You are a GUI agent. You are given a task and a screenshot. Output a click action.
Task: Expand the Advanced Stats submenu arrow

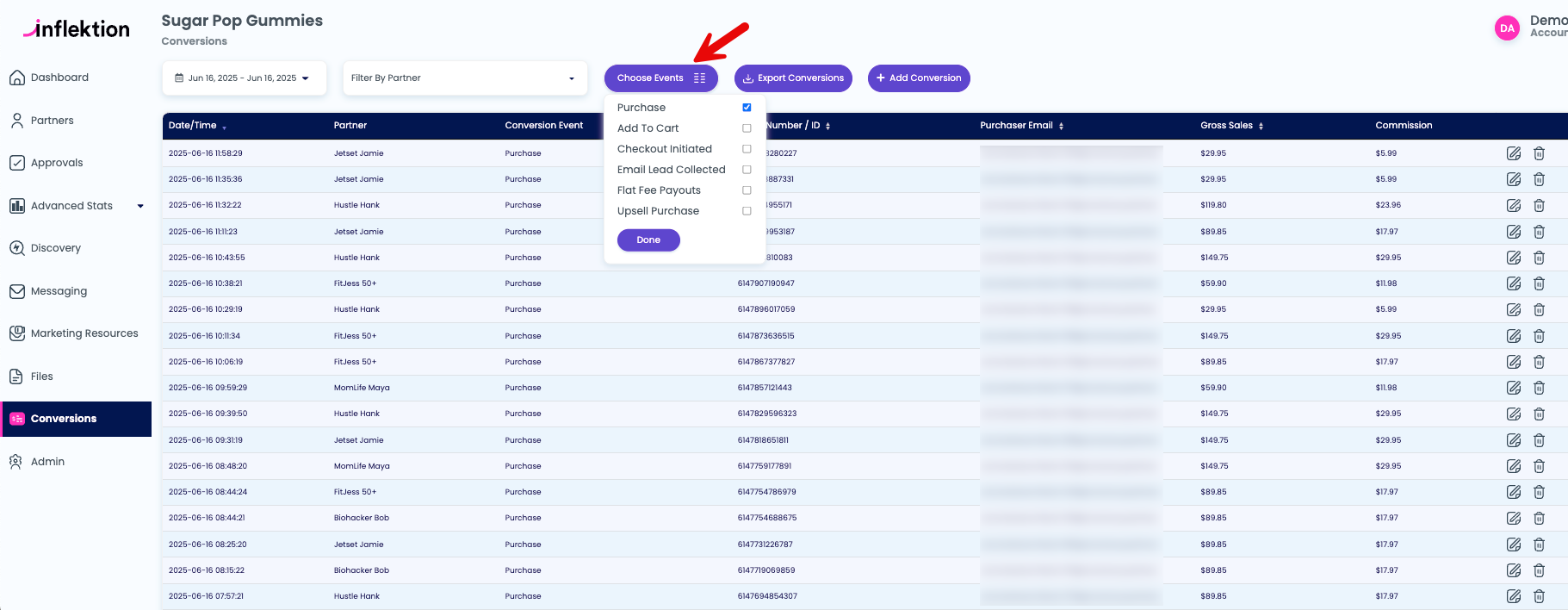140,206
